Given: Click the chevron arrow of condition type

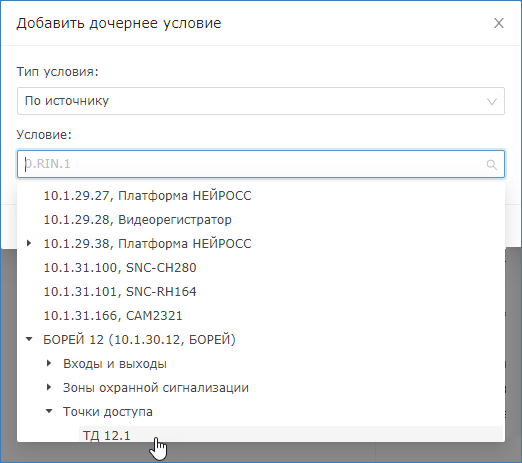Looking at the screenshot, I should coord(492,101).
